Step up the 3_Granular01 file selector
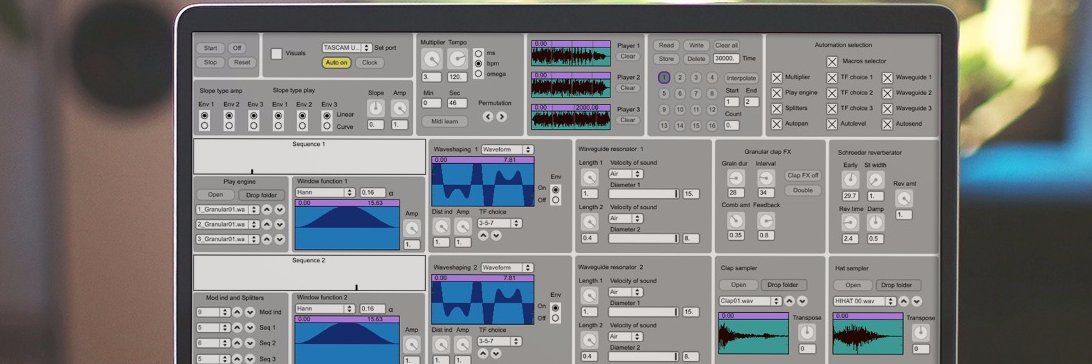 [x=267, y=239]
